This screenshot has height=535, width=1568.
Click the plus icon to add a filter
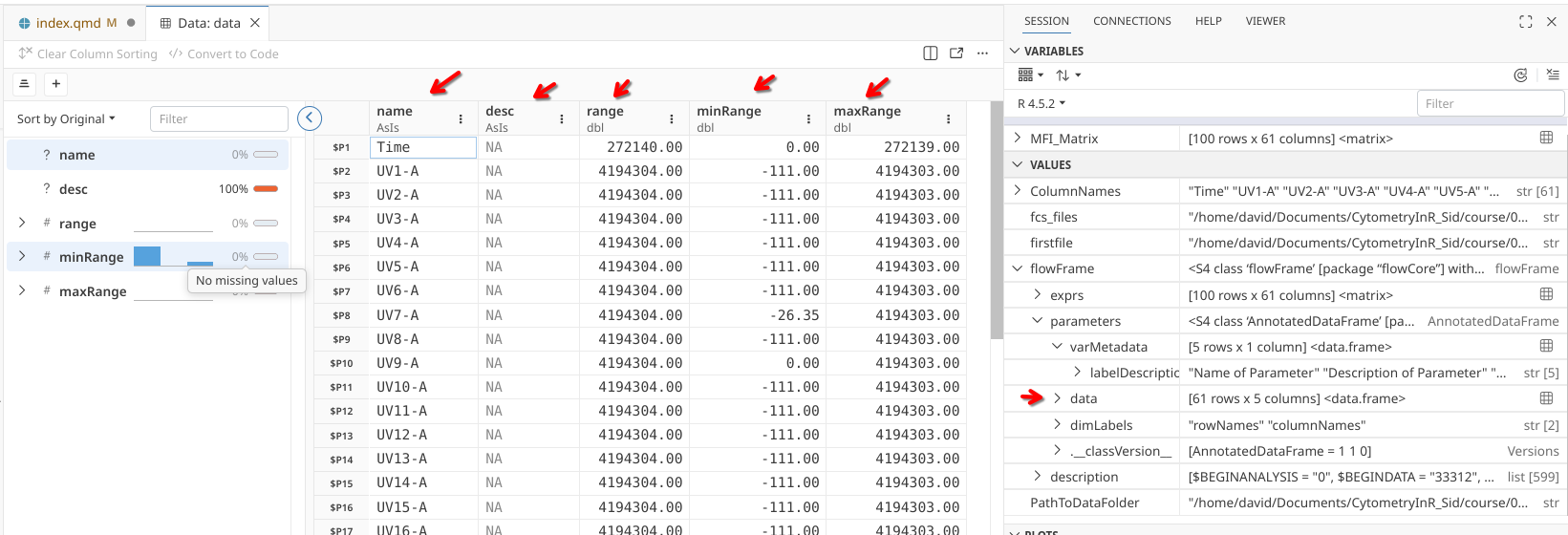[x=56, y=84]
